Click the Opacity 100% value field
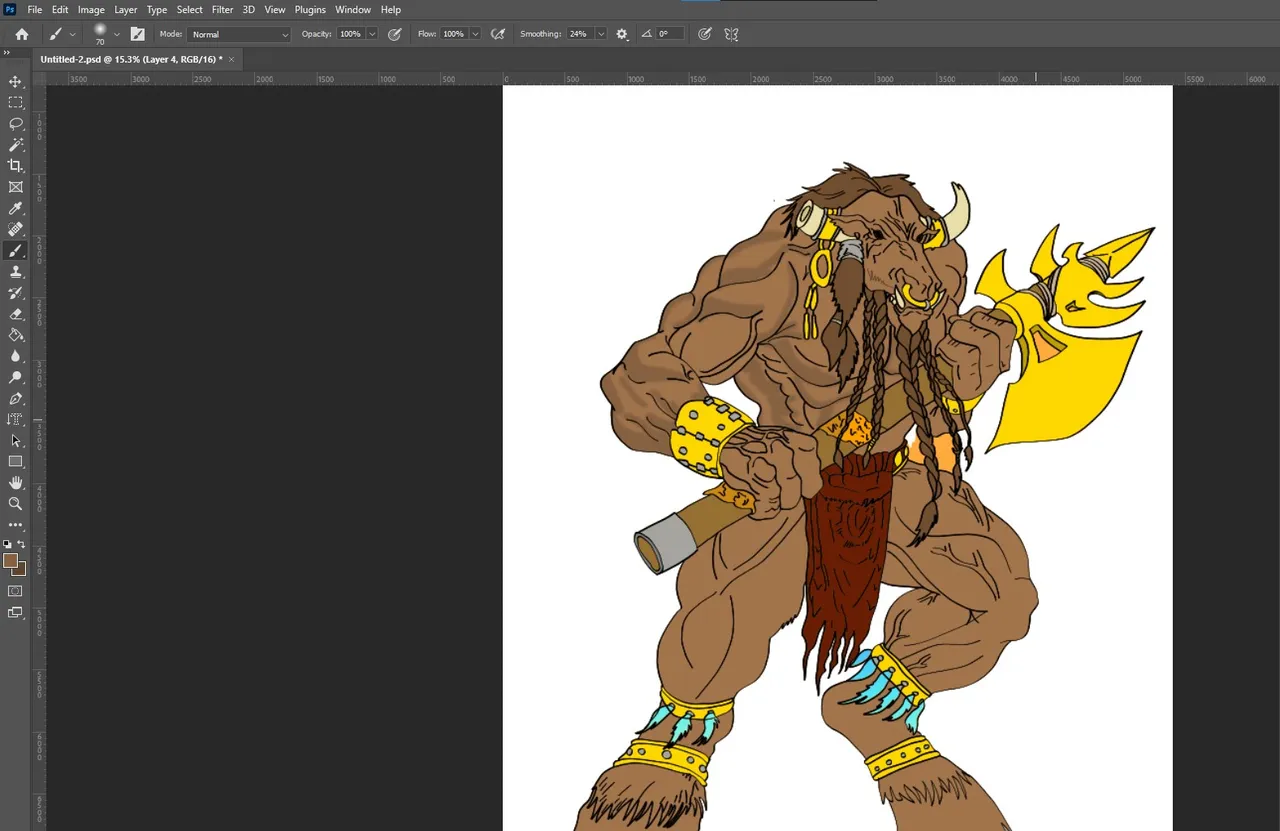Screen dimensions: 1280x831 (350, 34)
